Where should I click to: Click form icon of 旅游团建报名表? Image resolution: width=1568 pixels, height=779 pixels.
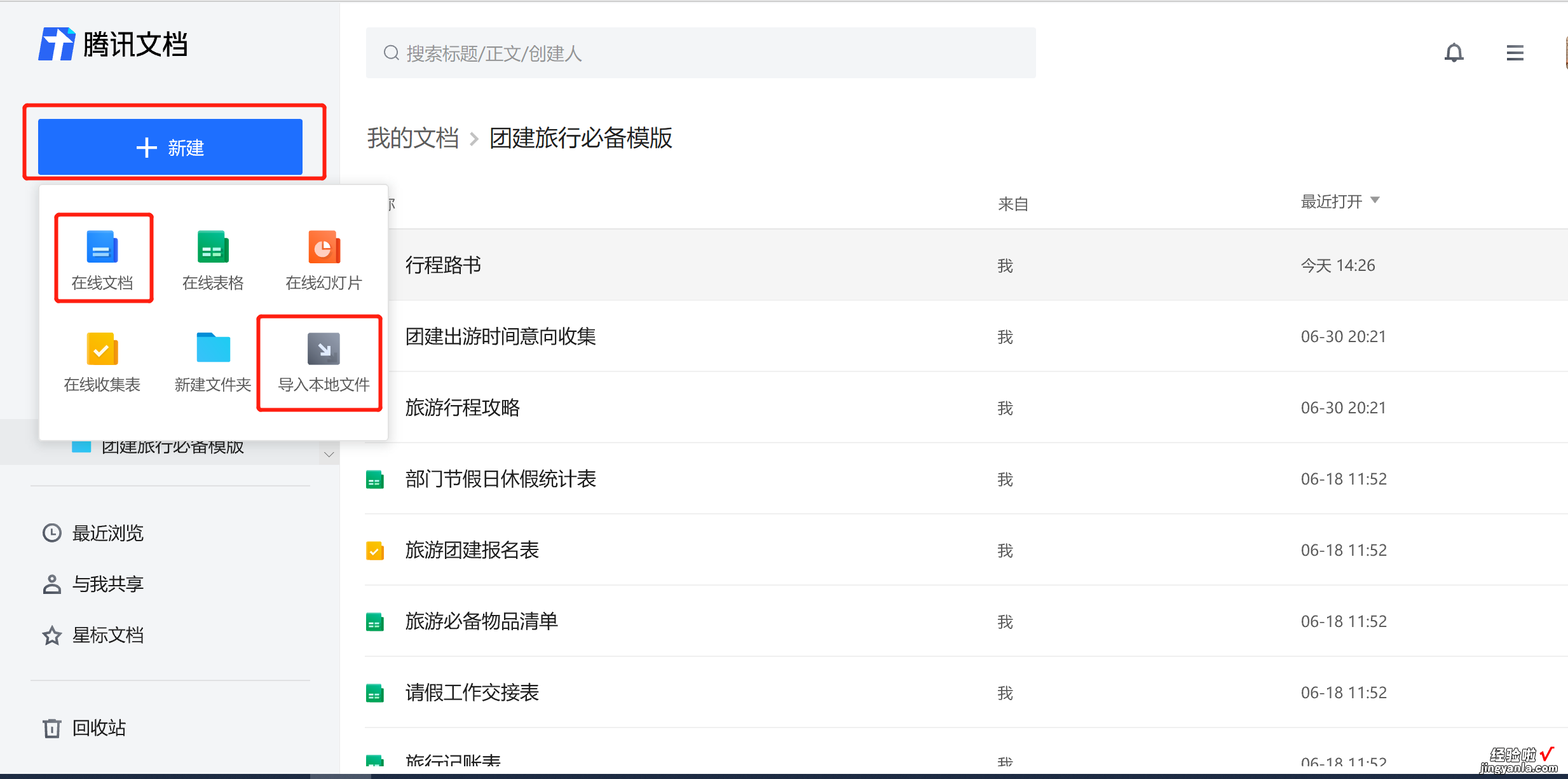tap(375, 551)
